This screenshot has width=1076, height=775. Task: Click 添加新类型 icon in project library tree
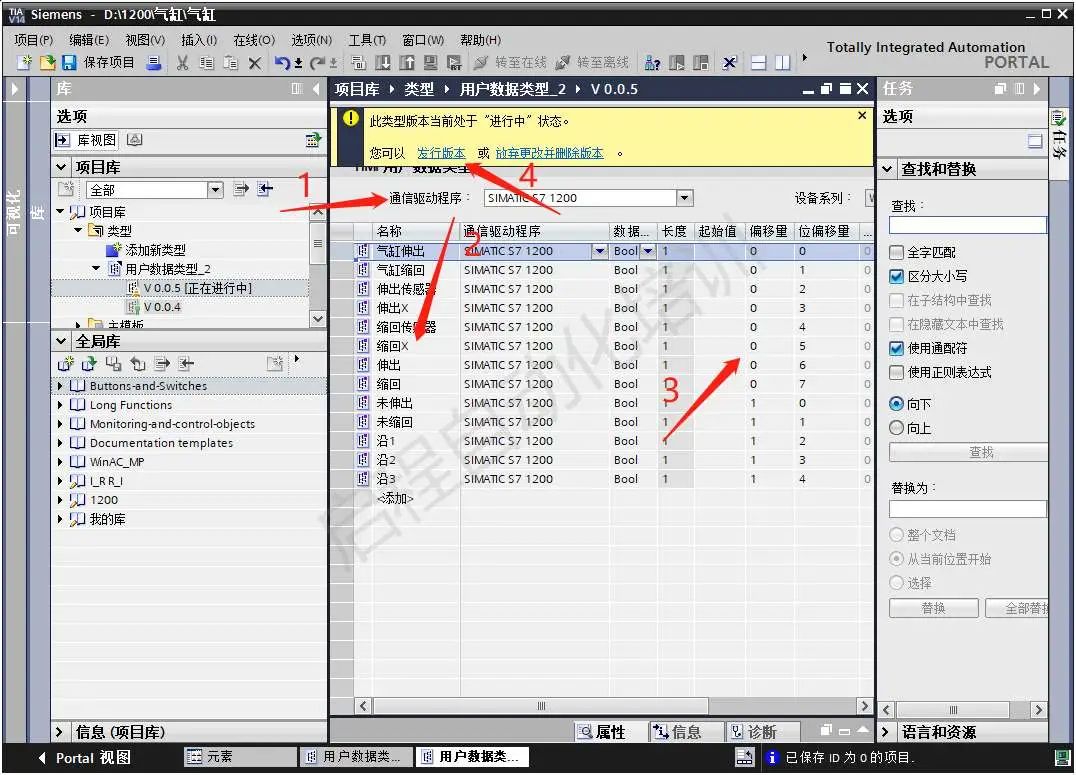(114, 250)
